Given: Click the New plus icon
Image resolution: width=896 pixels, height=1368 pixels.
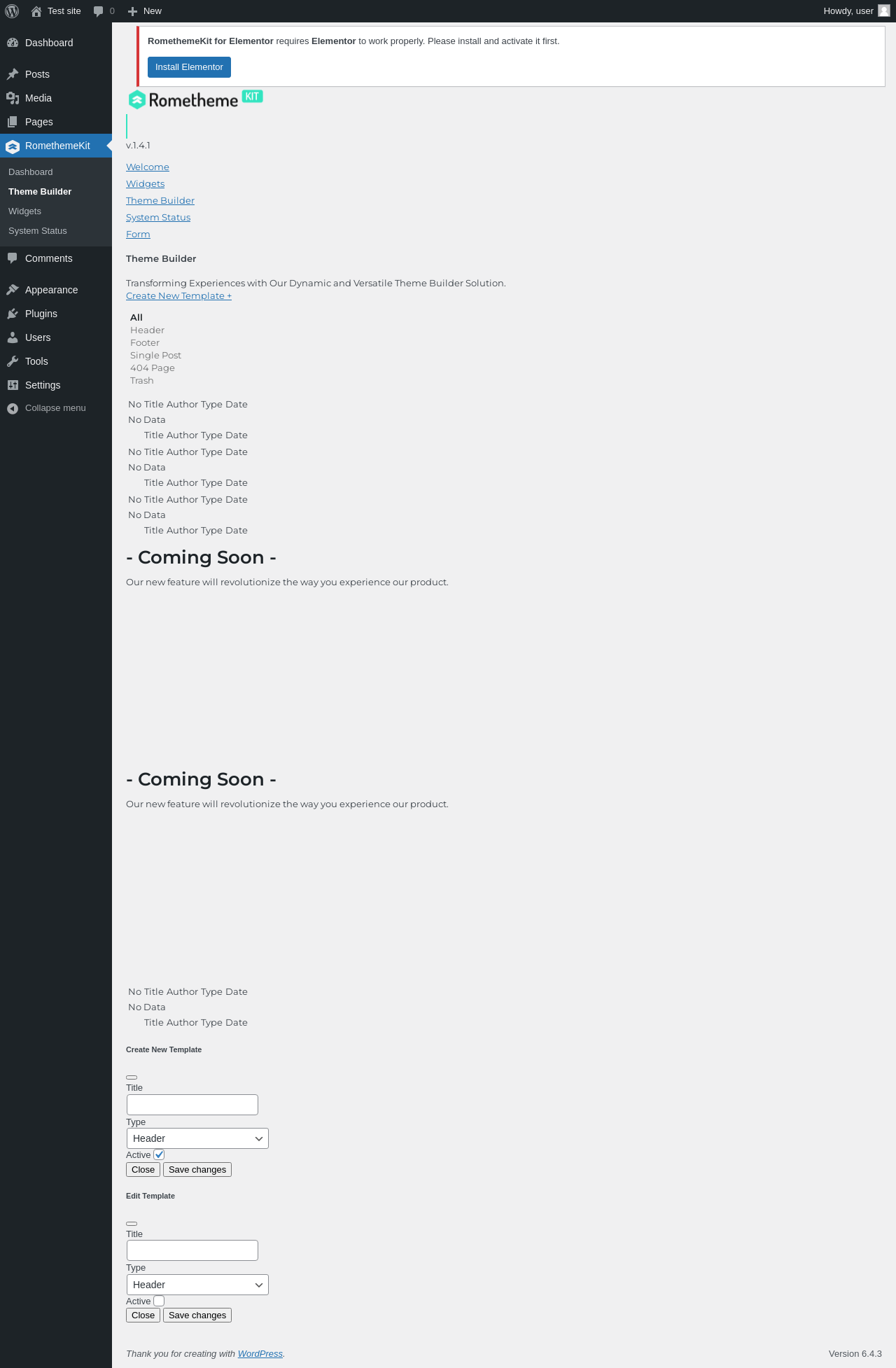Looking at the screenshot, I should click(x=132, y=11).
